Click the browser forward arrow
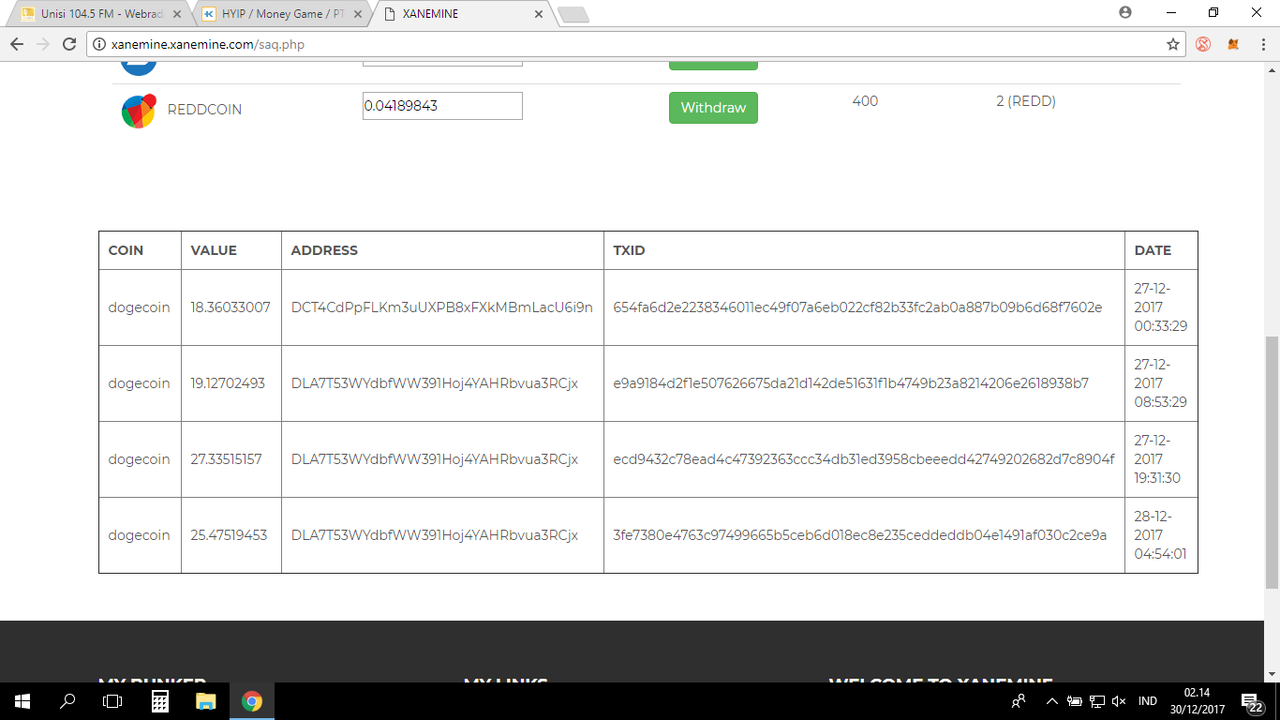 coord(42,44)
